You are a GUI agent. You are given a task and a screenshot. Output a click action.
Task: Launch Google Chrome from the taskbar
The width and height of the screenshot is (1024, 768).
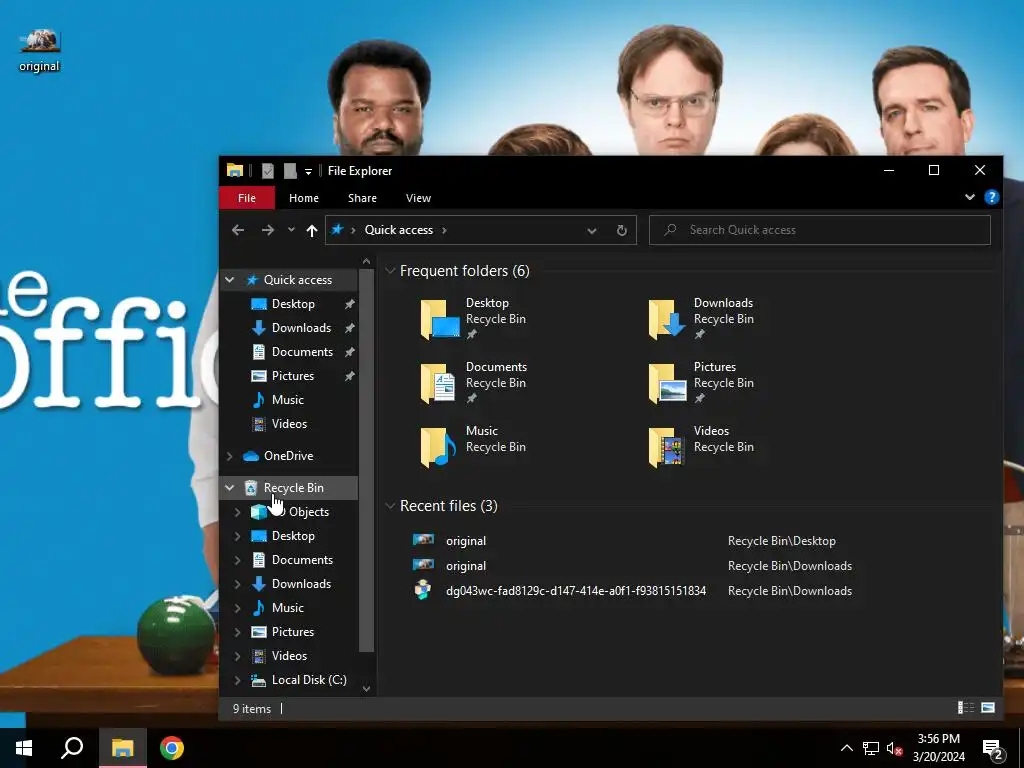tap(172, 748)
